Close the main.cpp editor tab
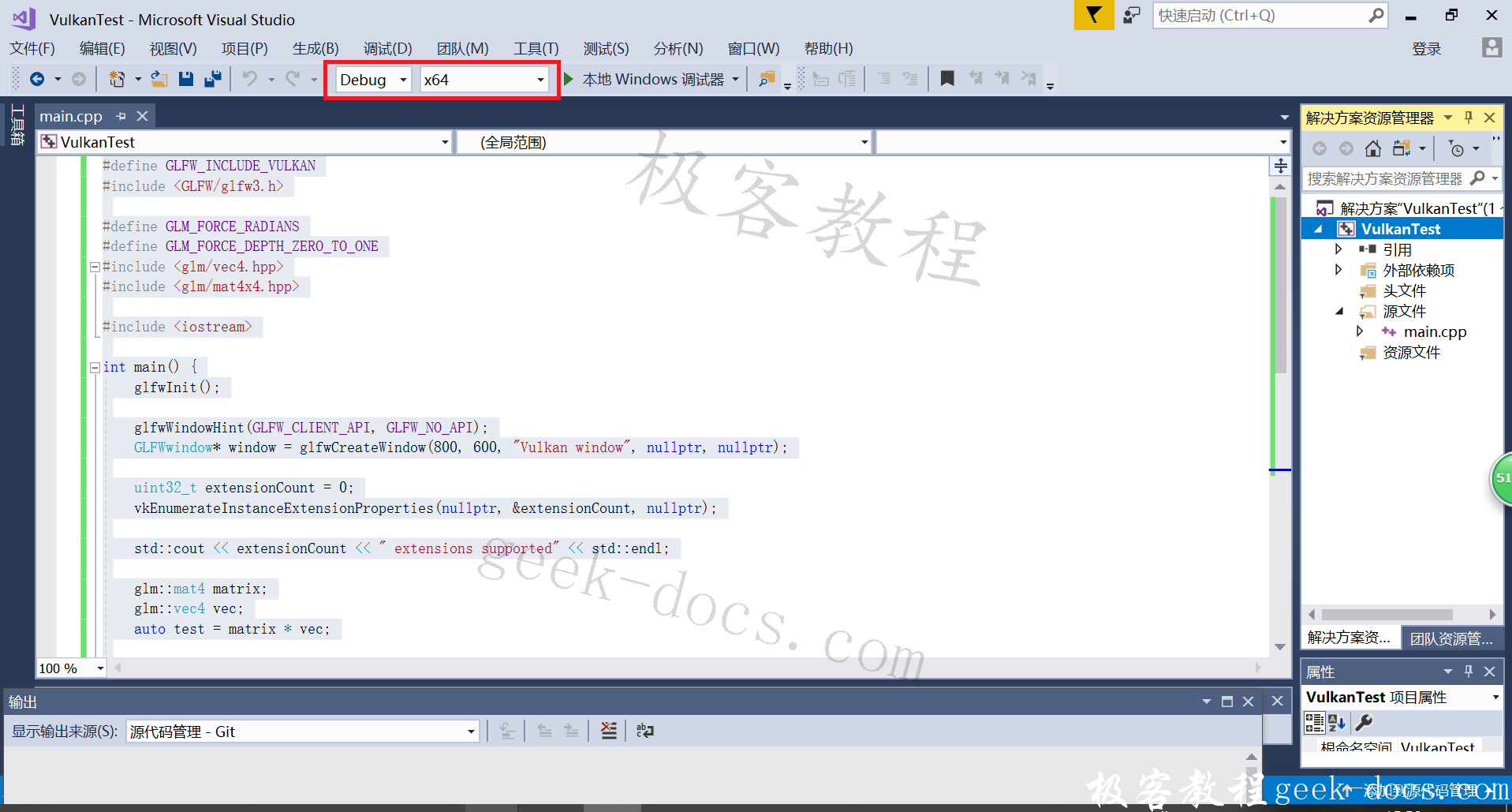 click(142, 116)
